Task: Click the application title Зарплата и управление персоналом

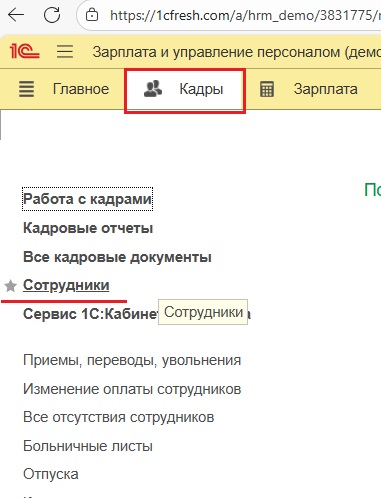Action: (237, 52)
